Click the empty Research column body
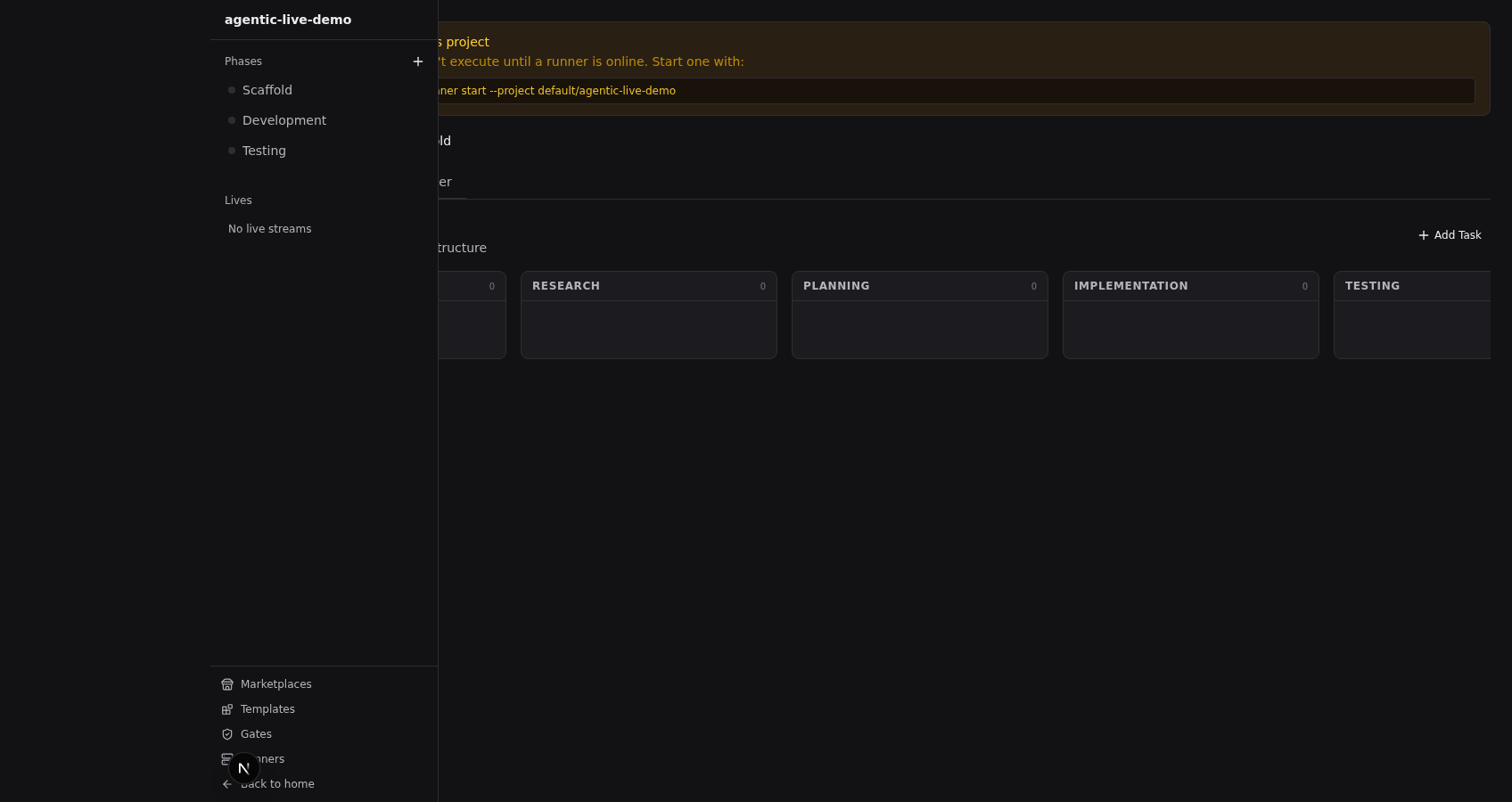 coord(648,330)
